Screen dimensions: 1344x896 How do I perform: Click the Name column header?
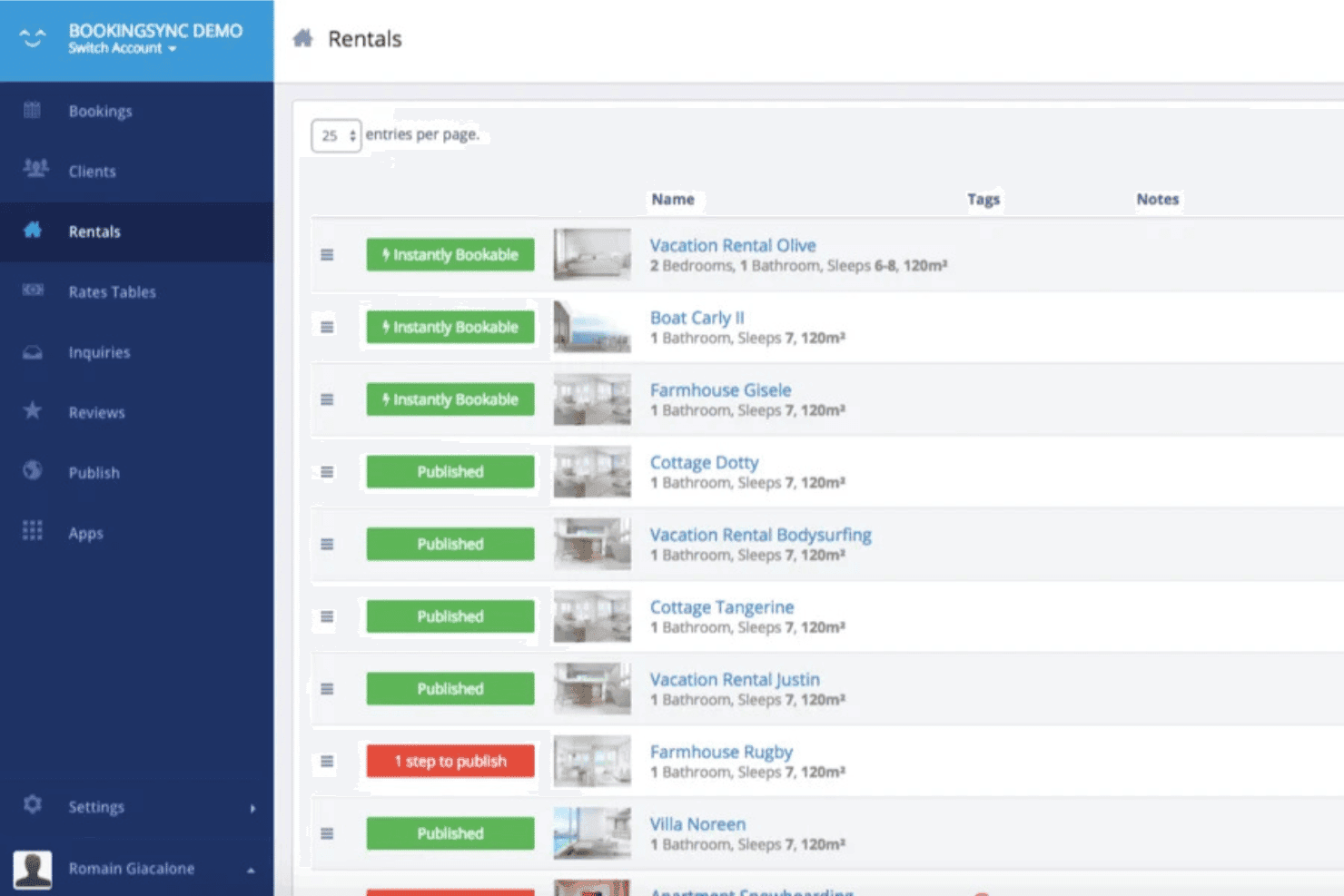(672, 199)
